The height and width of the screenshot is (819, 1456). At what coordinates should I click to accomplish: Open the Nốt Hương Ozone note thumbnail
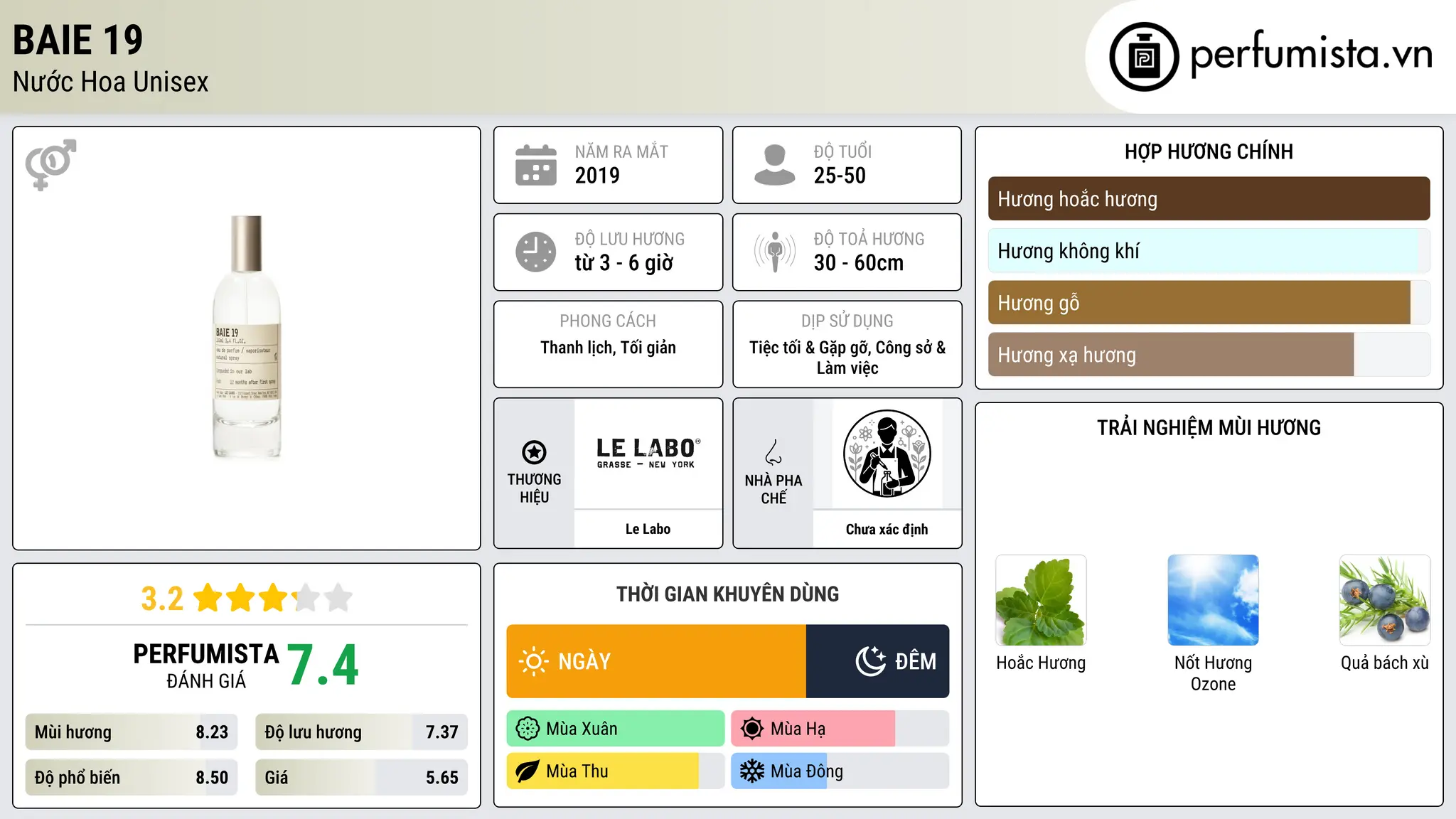click(1213, 600)
